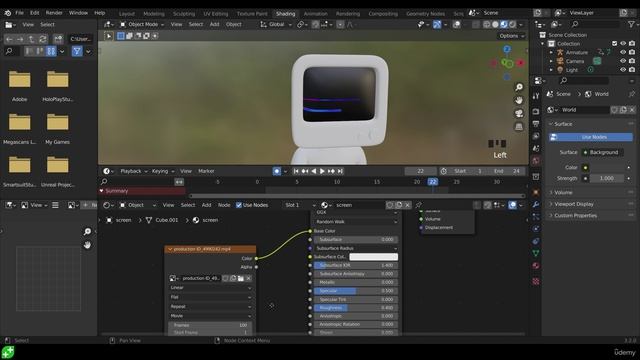Open the Movie source dropdown

(x=210, y=316)
